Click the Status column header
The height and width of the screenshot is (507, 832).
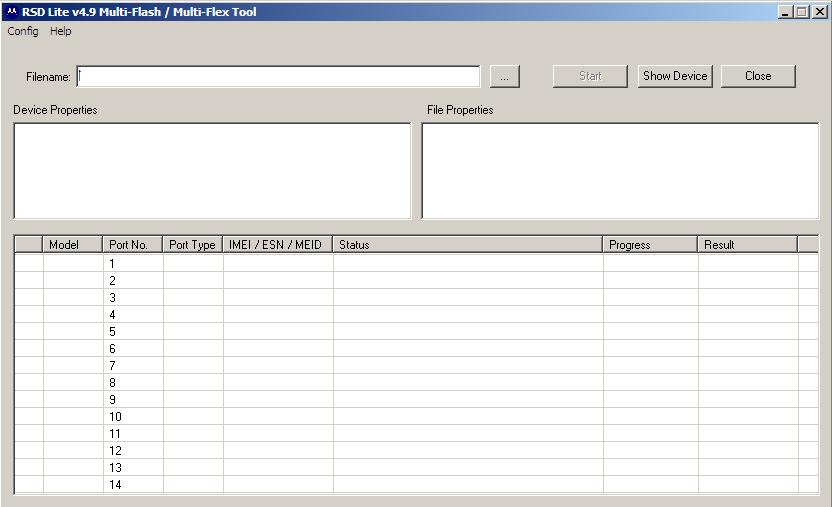pos(467,244)
